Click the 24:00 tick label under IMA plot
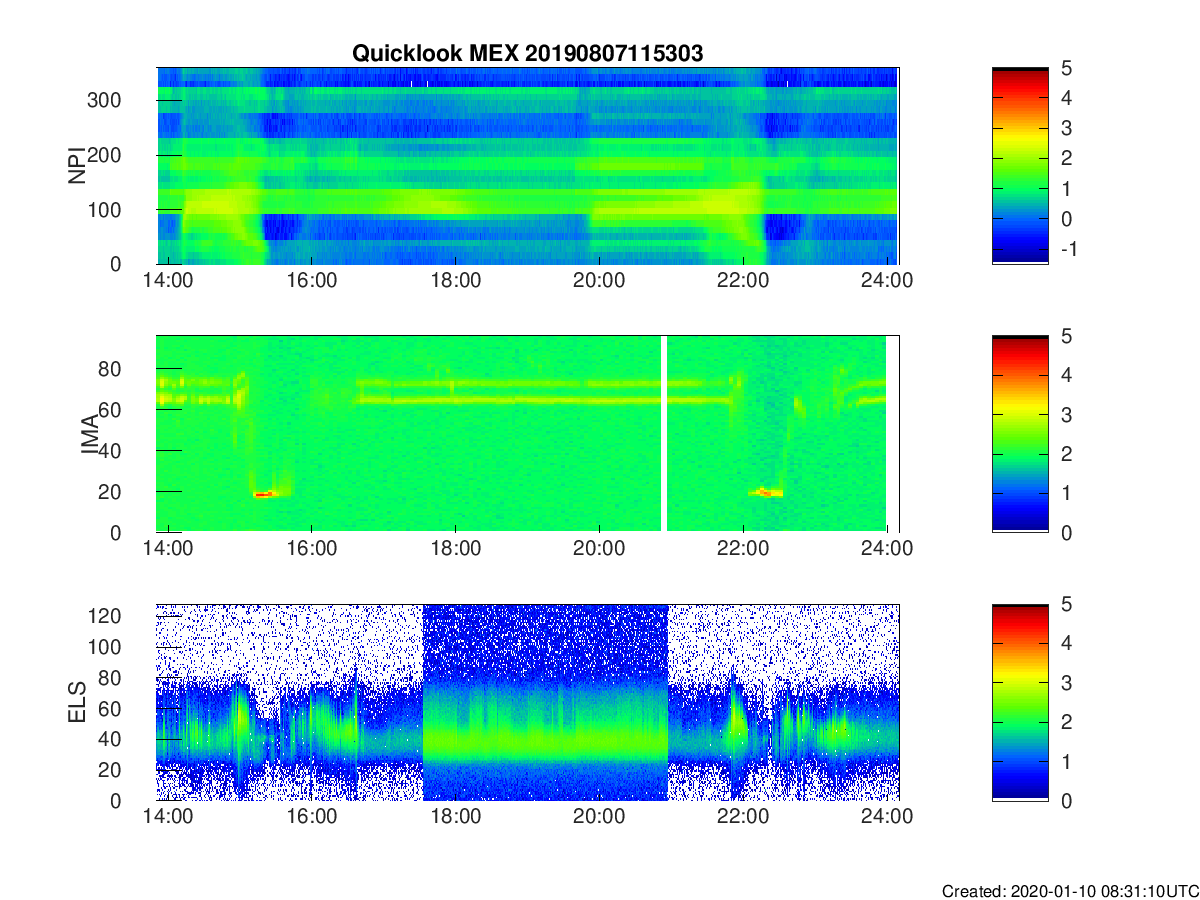This screenshot has height=900, width=1200. (887, 549)
